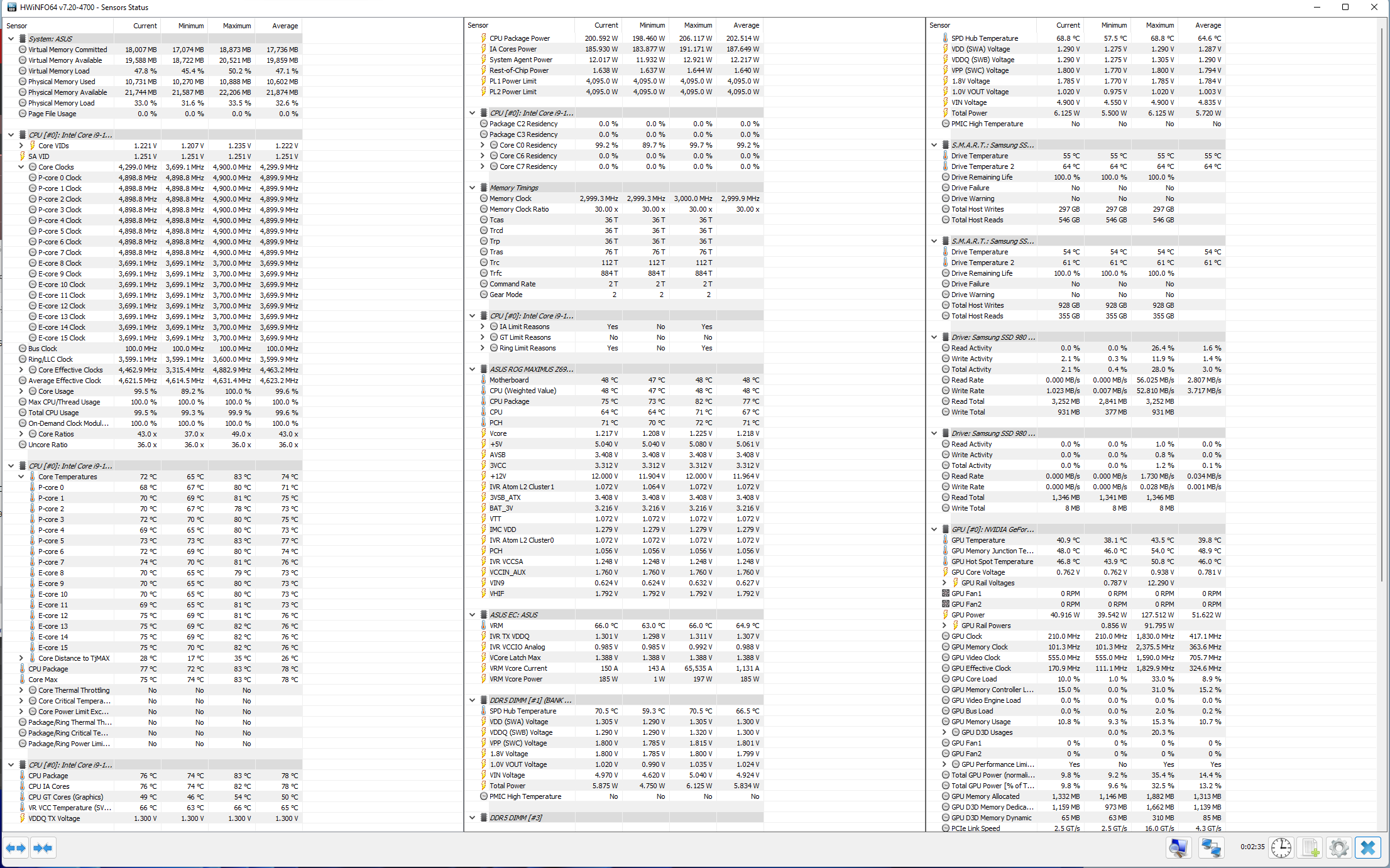Open sensor settings gear icon

click(1338, 848)
